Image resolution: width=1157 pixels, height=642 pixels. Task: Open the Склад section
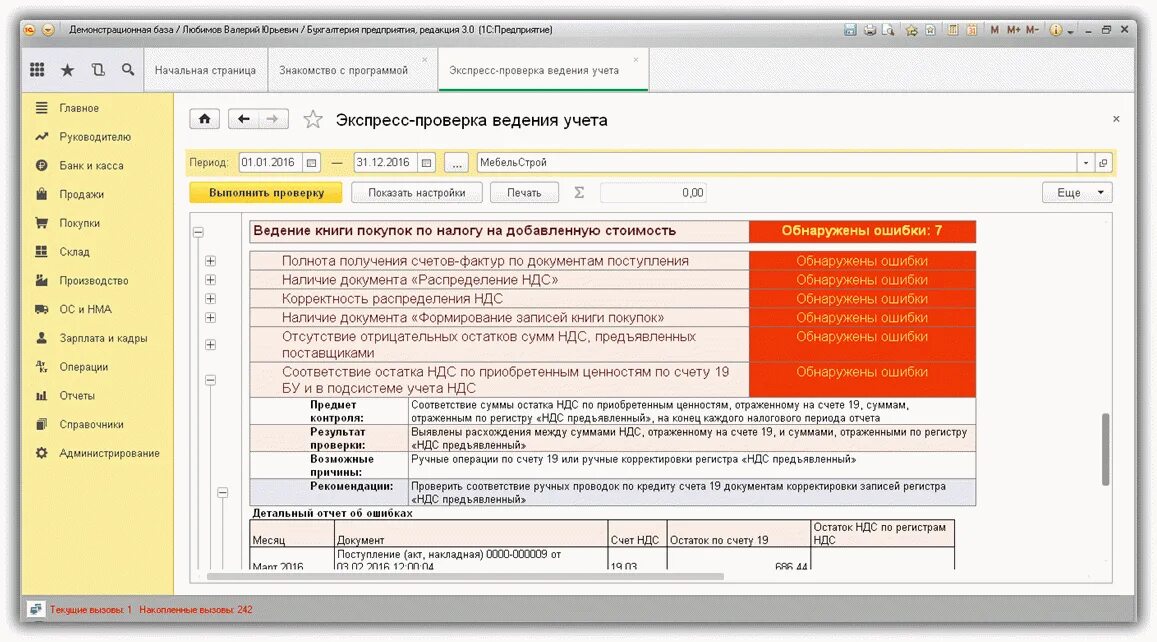[74, 252]
